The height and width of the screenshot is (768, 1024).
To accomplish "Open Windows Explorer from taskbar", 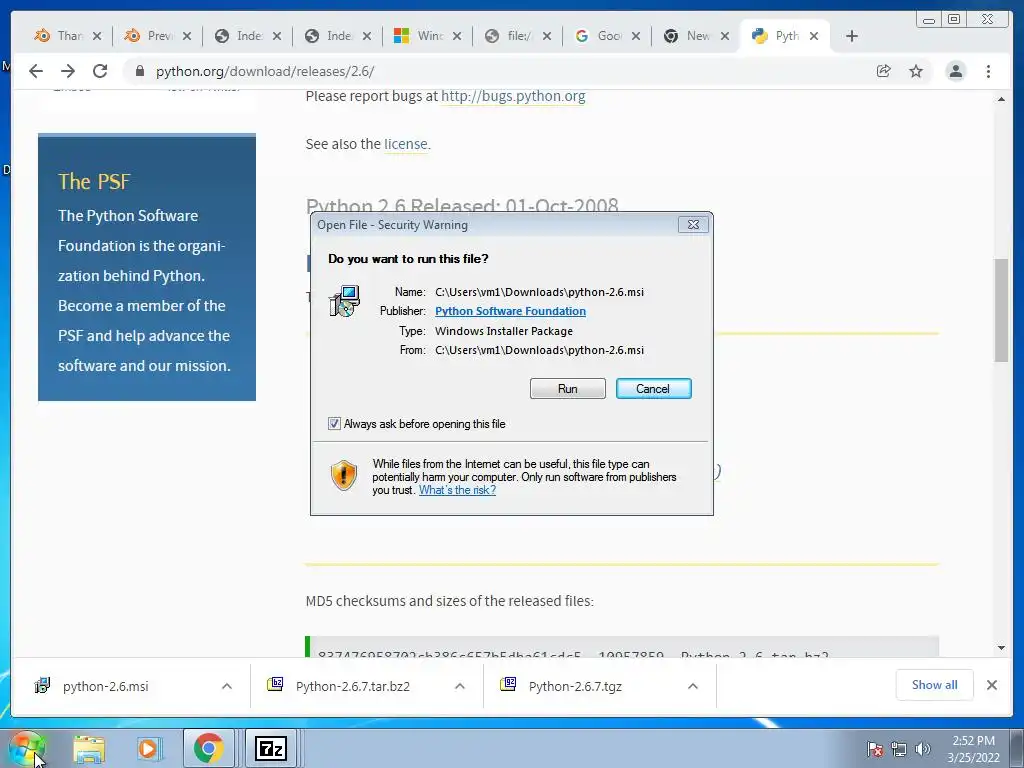I will tap(89, 748).
